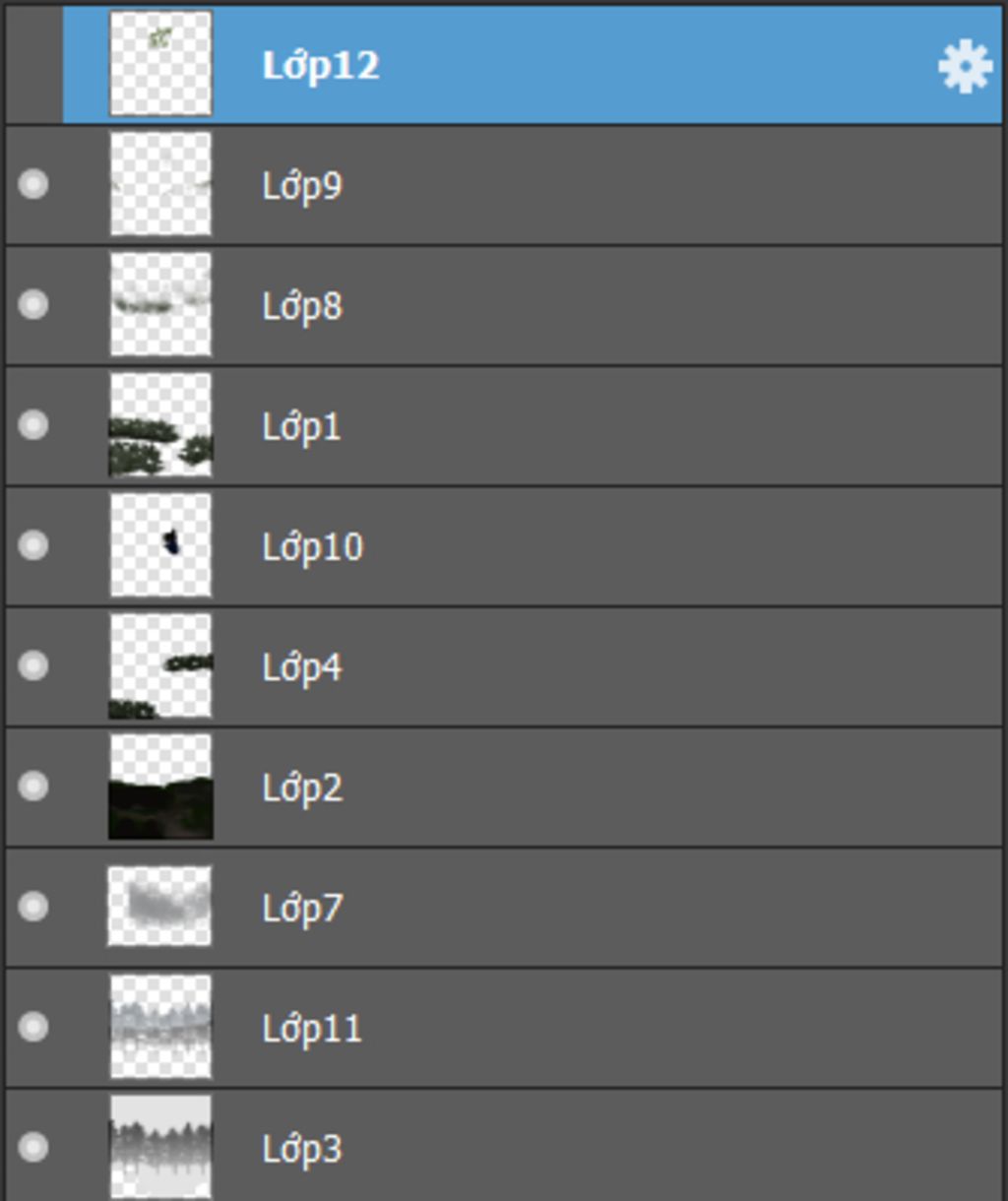1008x1201 pixels.
Task: Hide the Lớp11 layer
Action: coord(33,1027)
